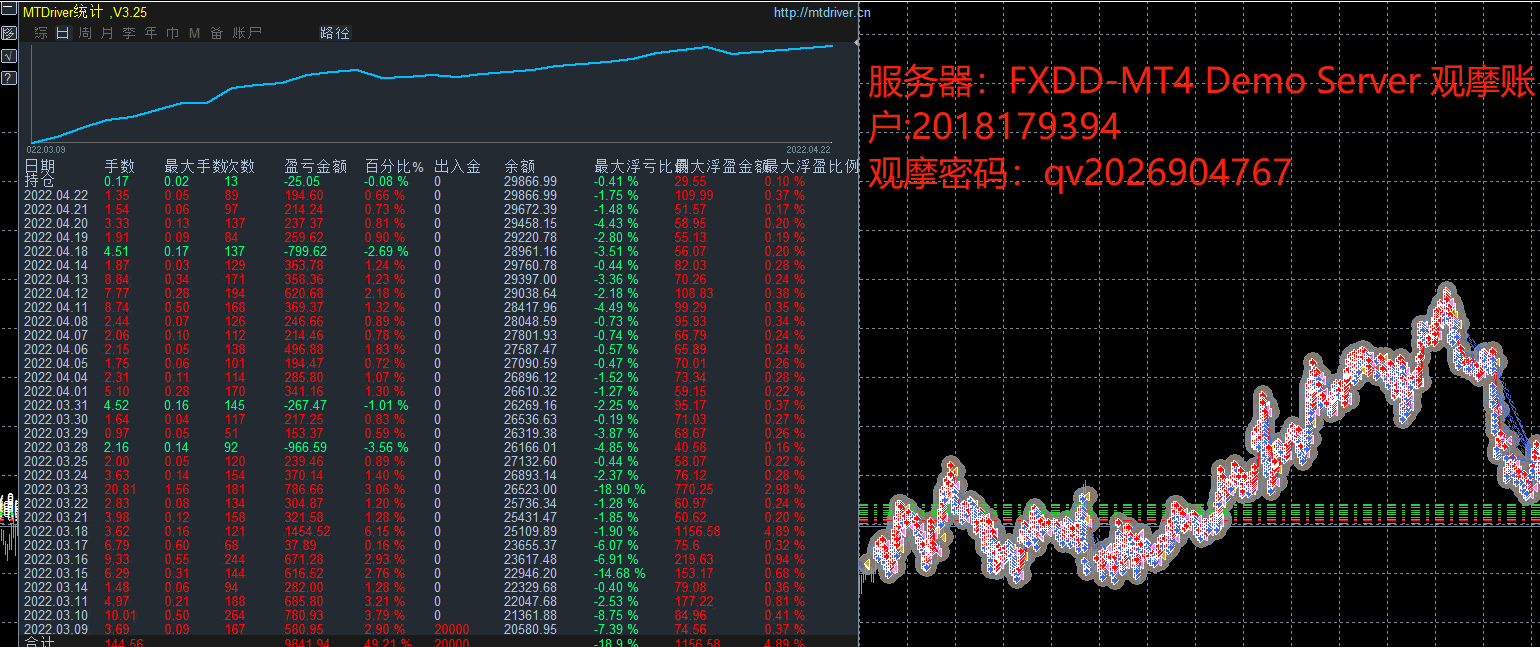Click the -25.05 floating loss value
Screen dimensions: 1540x647
[303, 181]
